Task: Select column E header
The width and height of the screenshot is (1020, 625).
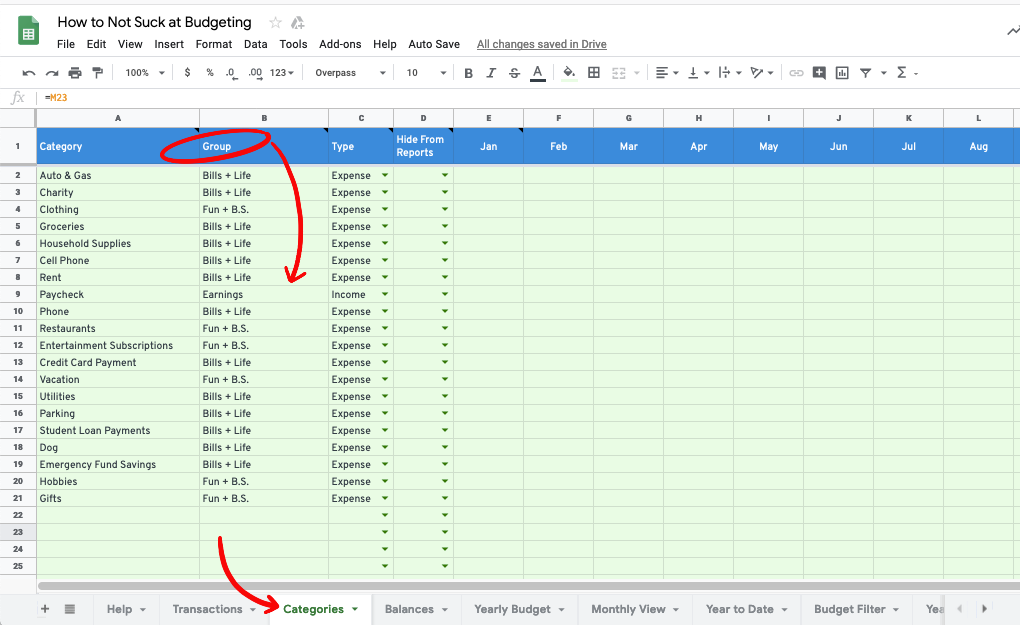Action: [489, 118]
